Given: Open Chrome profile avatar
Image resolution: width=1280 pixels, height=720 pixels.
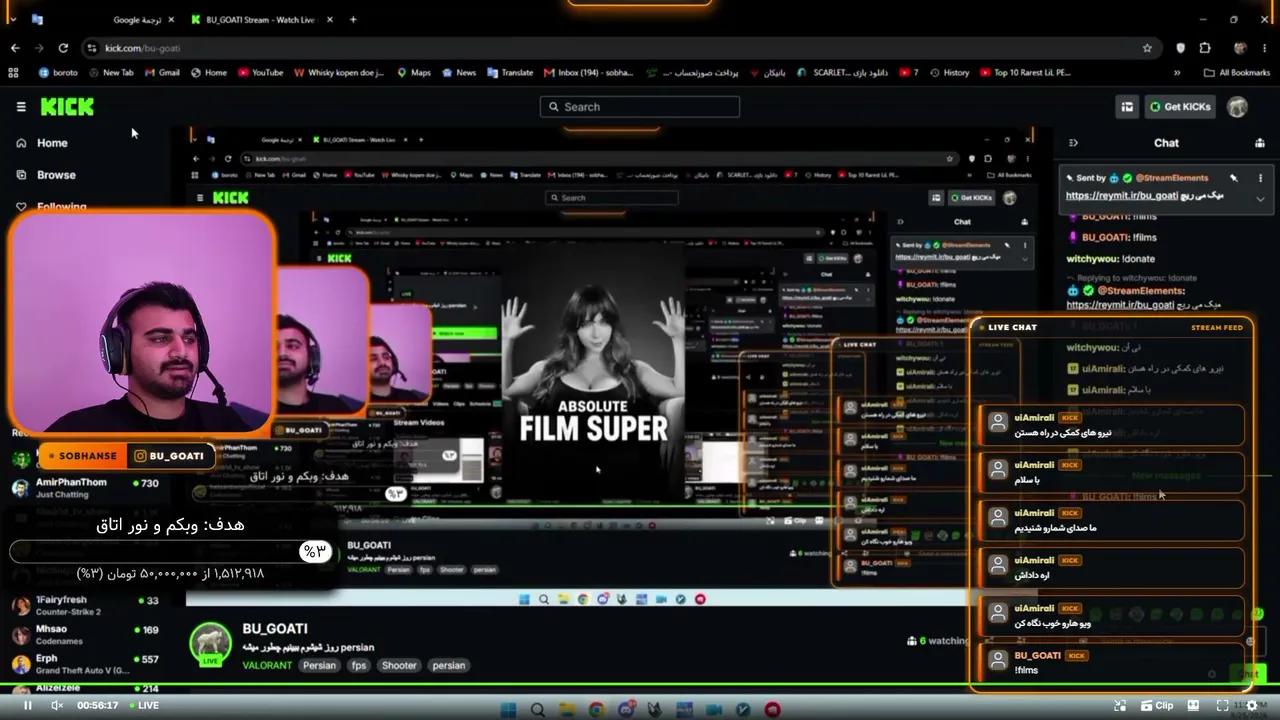Looking at the screenshot, I should [1240, 48].
